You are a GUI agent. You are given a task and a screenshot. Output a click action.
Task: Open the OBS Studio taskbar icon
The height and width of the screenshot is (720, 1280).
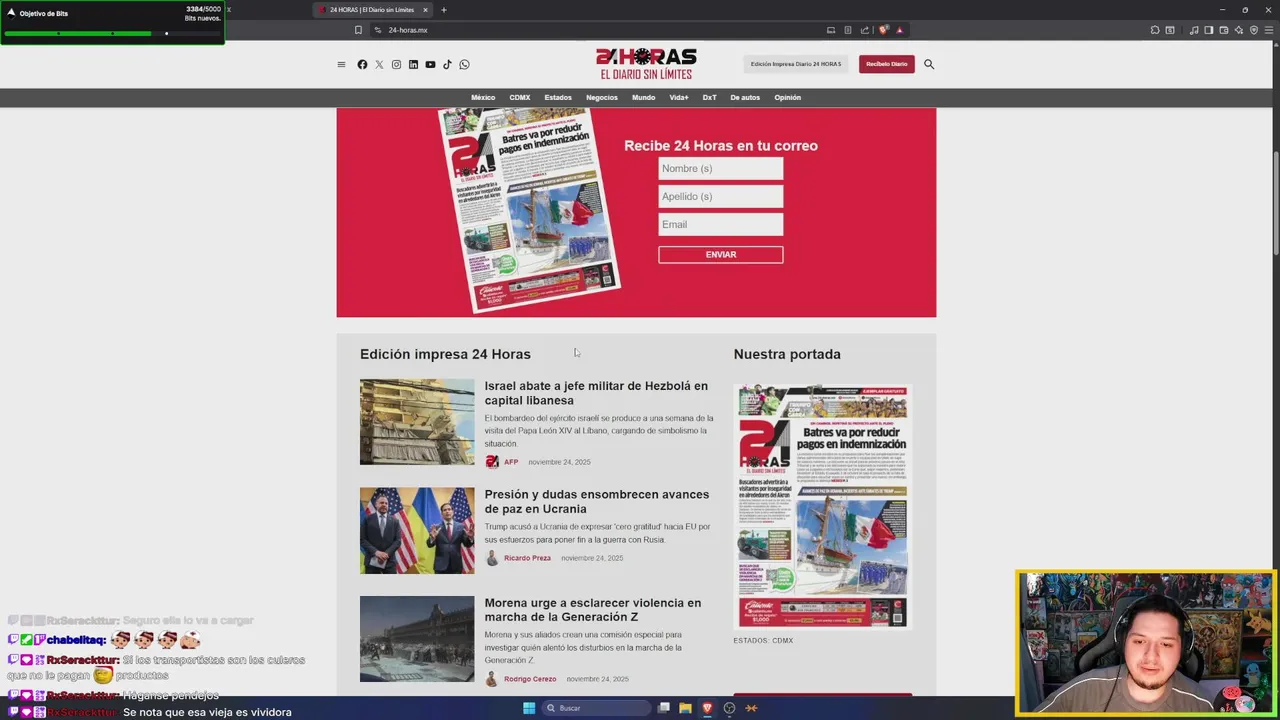point(729,708)
